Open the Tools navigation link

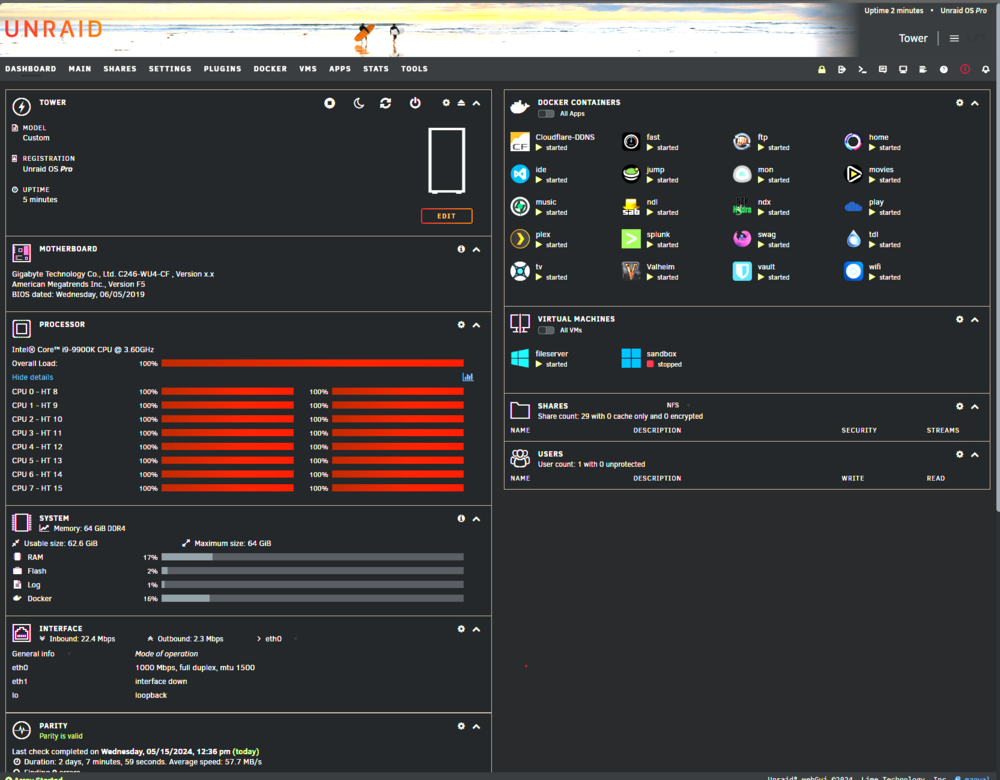pos(415,69)
